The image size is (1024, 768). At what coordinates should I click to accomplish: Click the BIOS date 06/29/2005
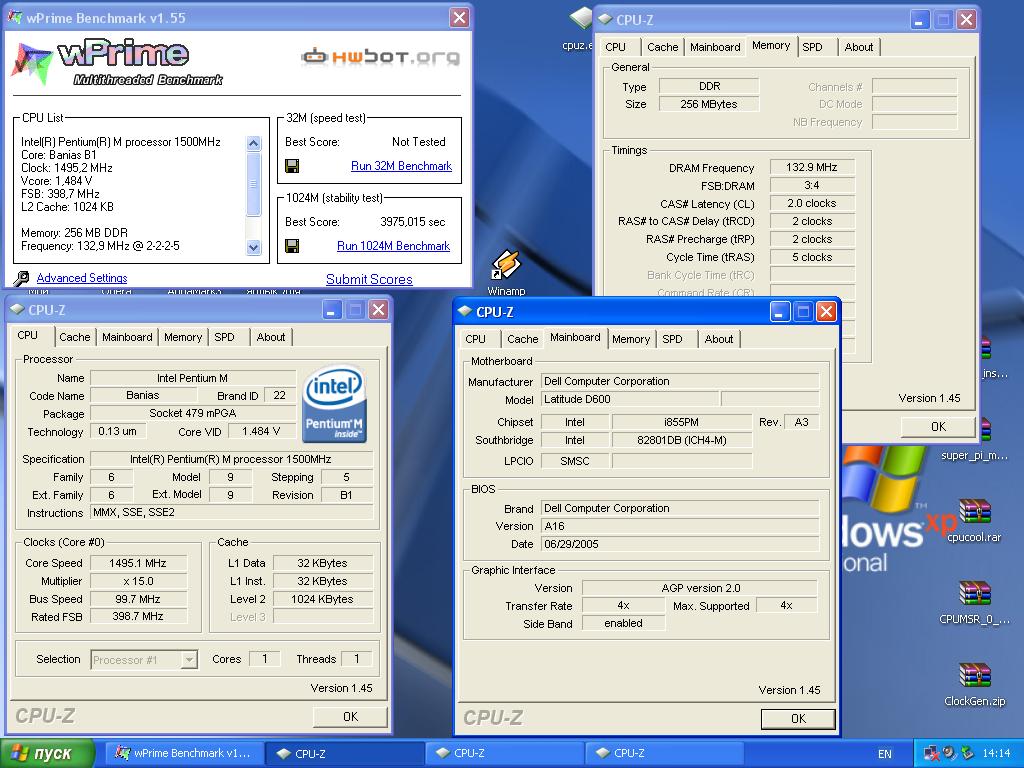coord(679,544)
